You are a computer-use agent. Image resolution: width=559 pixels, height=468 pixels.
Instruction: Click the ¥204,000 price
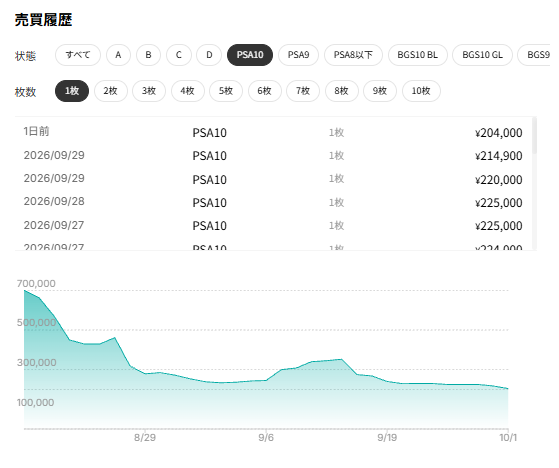[498, 133]
